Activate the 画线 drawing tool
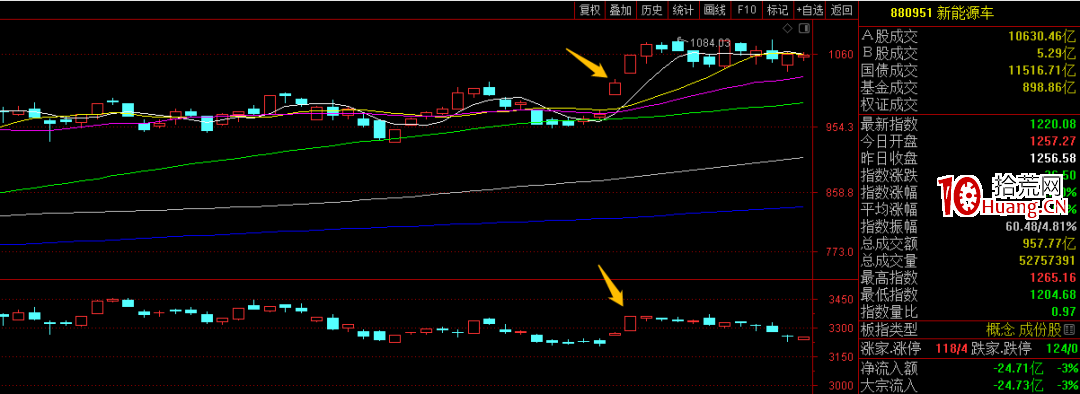The image size is (1080, 394). click(x=714, y=10)
